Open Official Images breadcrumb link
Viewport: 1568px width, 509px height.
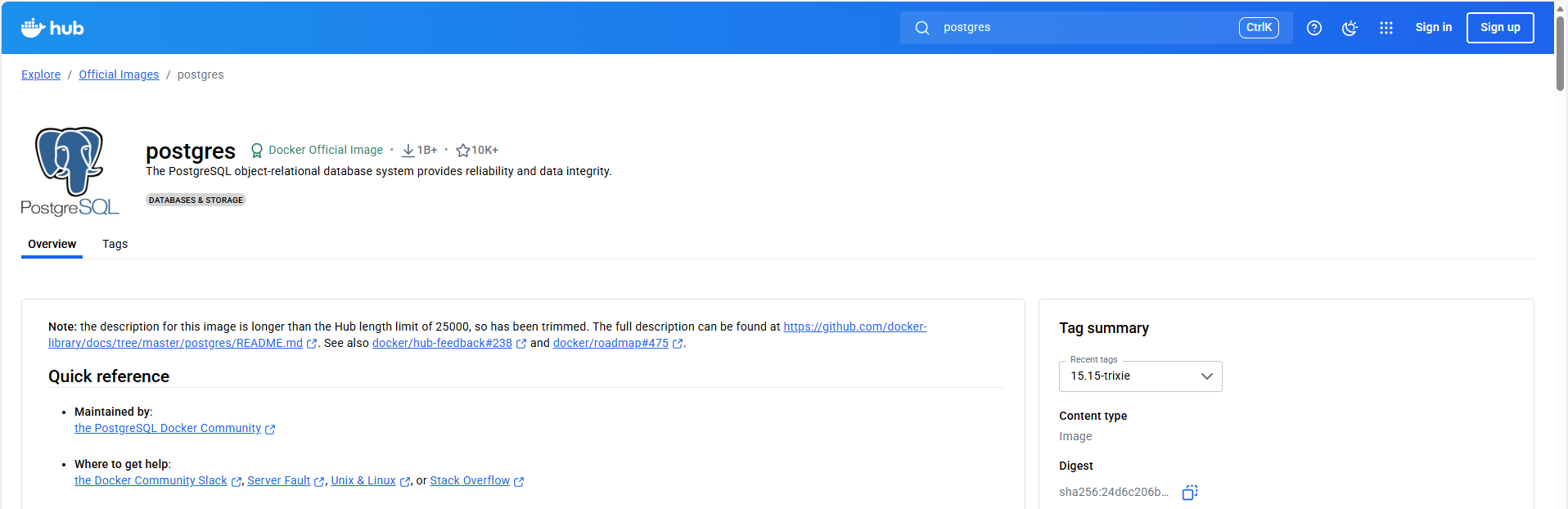tap(119, 74)
